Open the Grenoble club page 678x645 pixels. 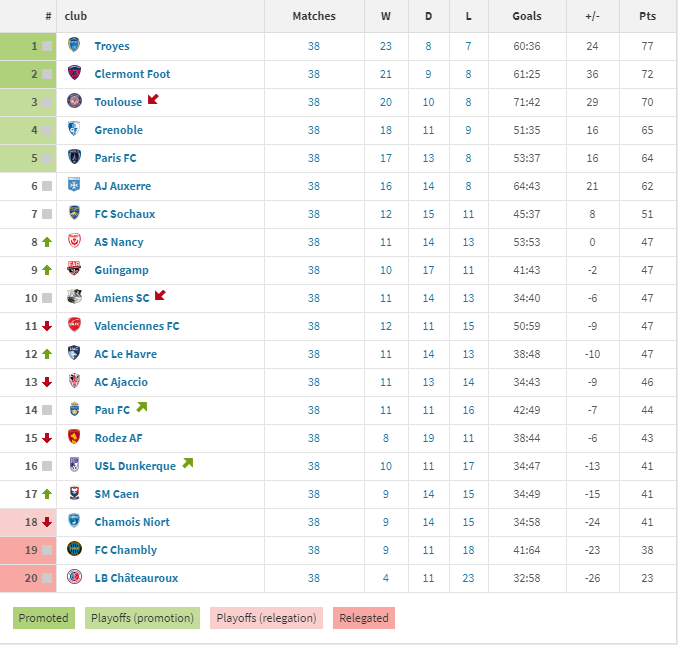118,130
